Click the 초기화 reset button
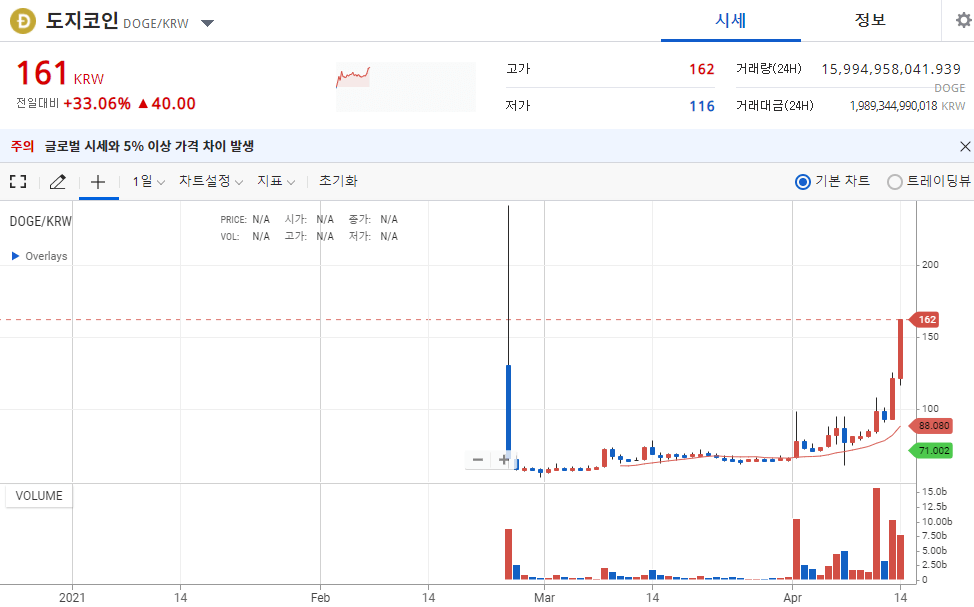This screenshot has height=607, width=974. pyautogui.click(x=338, y=181)
